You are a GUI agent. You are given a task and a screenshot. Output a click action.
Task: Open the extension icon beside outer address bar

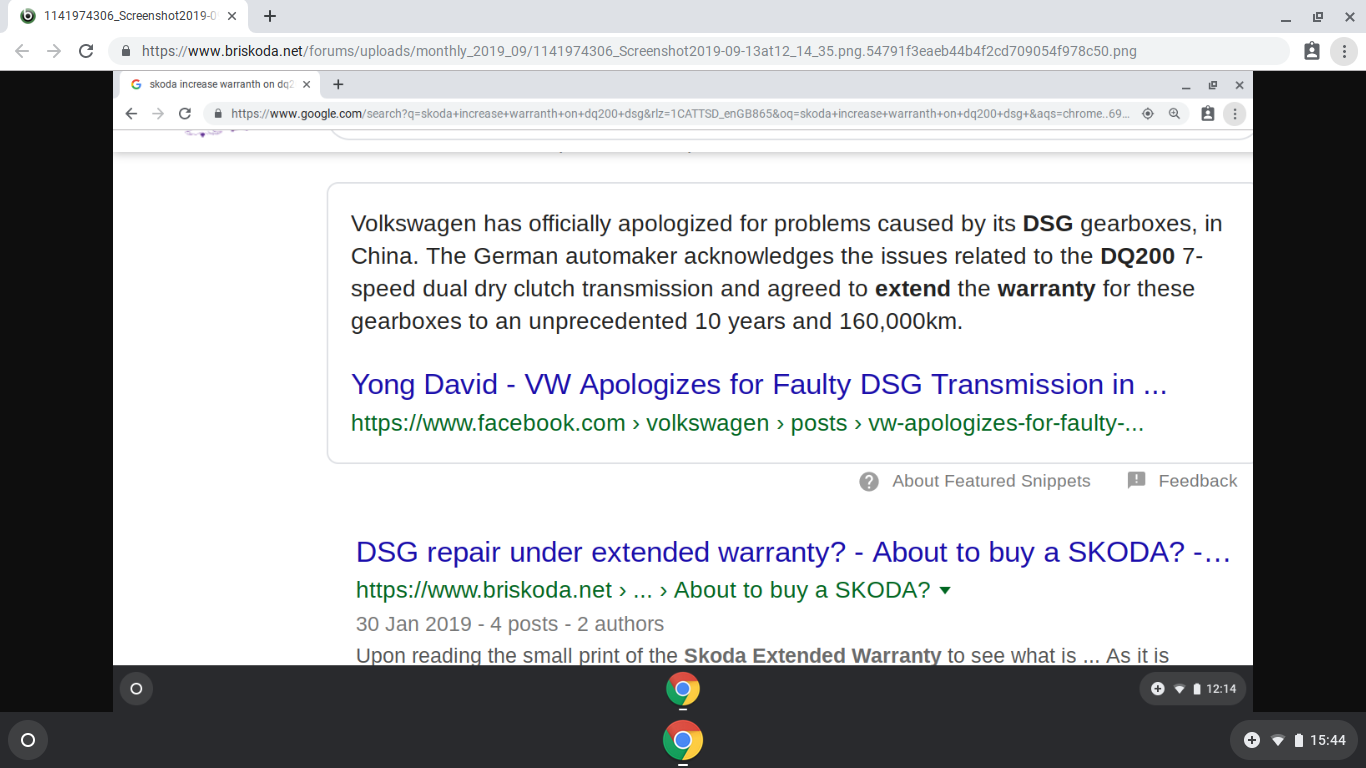[x=1312, y=51]
